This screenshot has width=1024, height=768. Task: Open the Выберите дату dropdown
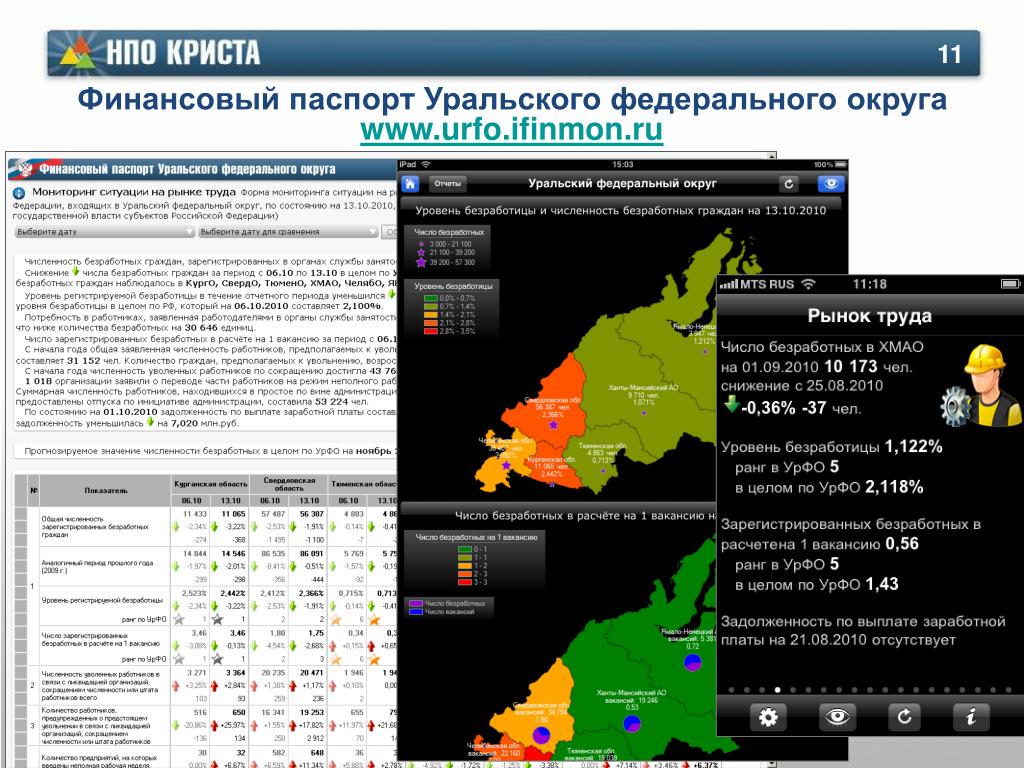click(104, 232)
